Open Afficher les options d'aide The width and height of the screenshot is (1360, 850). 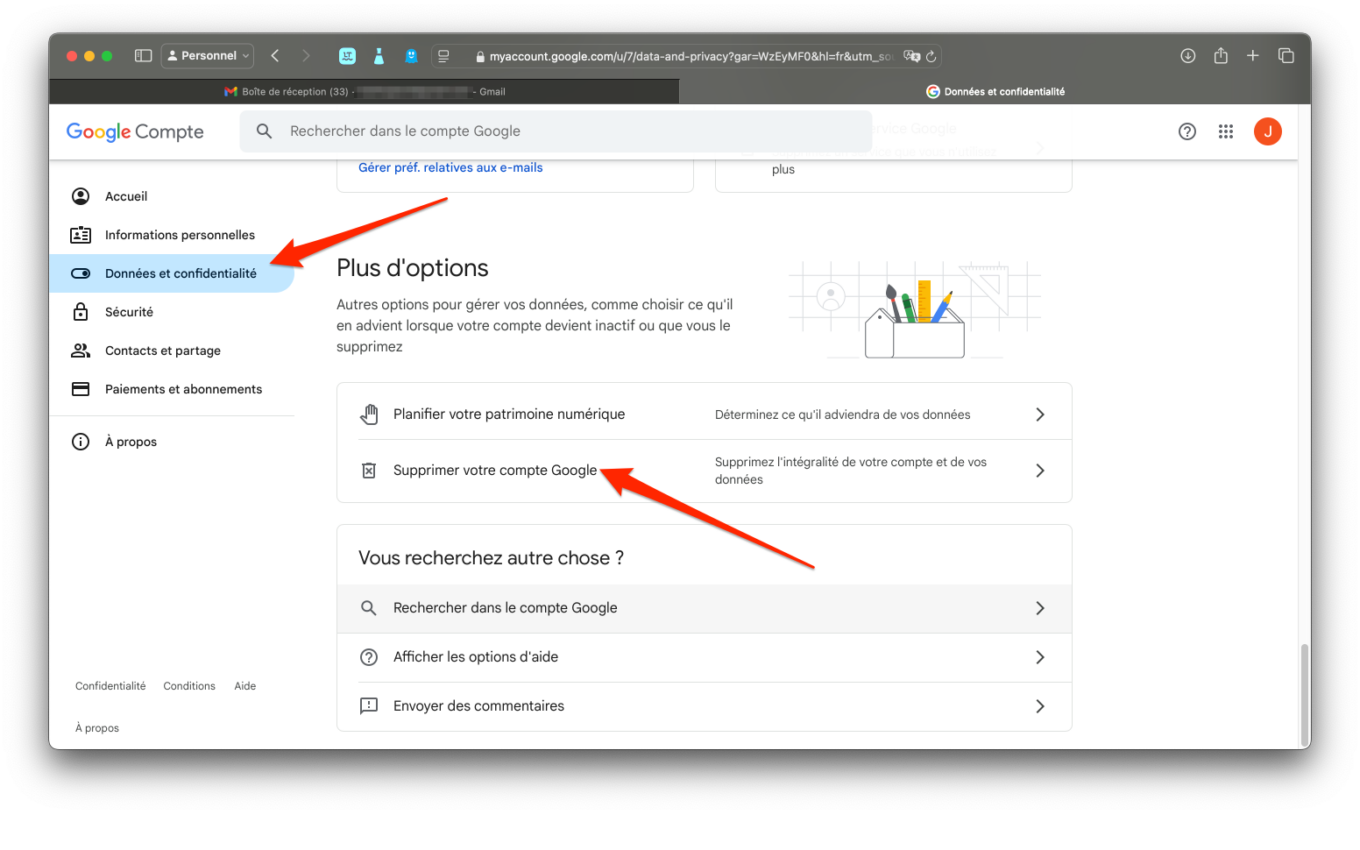pyautogui.click(x=704, y=657)
